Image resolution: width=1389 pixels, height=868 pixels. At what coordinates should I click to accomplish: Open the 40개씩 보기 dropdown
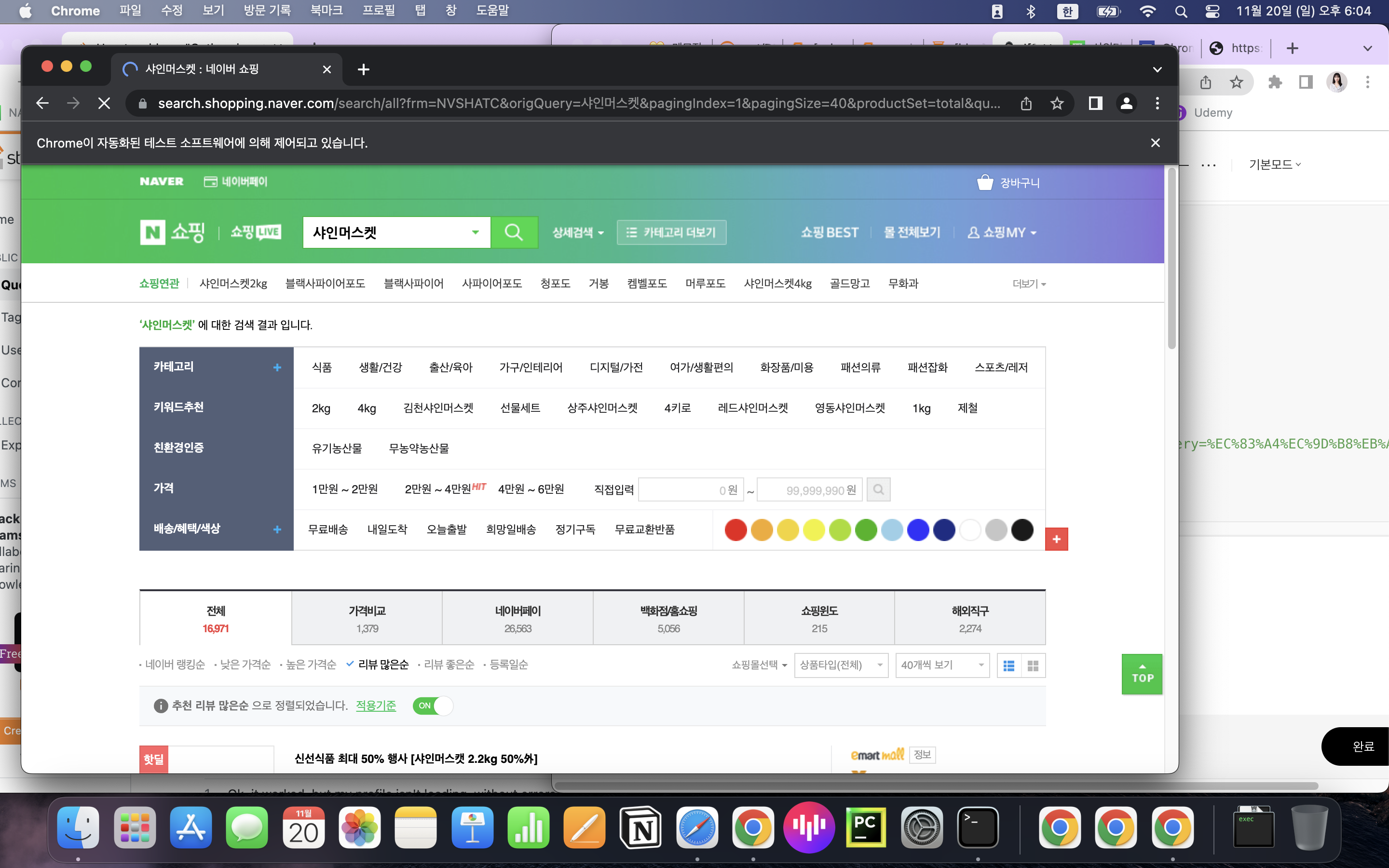coord(942,665)
